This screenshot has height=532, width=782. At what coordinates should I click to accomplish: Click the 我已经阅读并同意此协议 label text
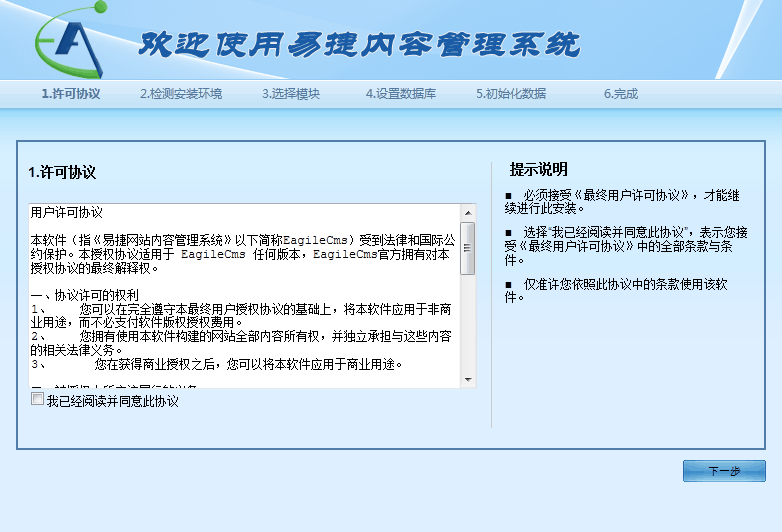(113, 401)
